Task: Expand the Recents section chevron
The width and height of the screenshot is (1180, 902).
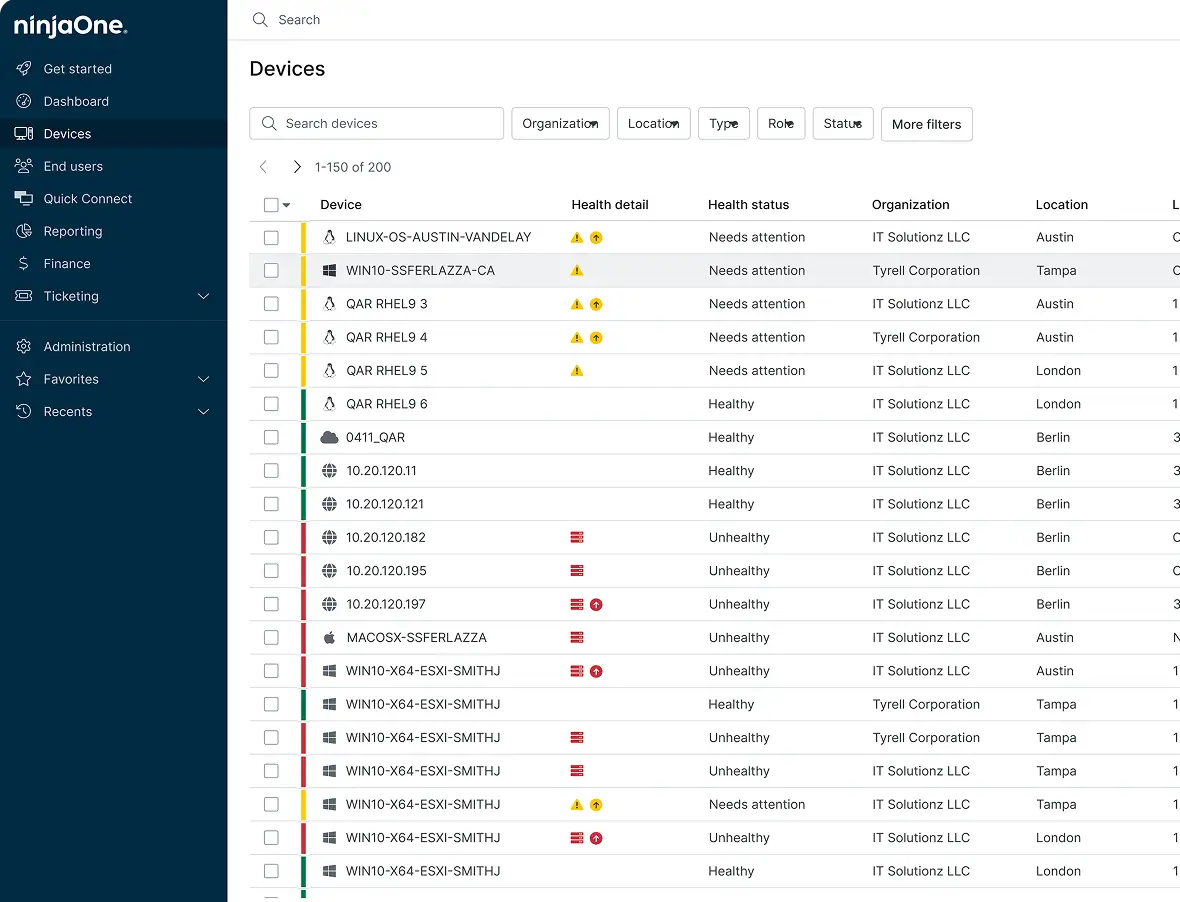Action: 203,411
